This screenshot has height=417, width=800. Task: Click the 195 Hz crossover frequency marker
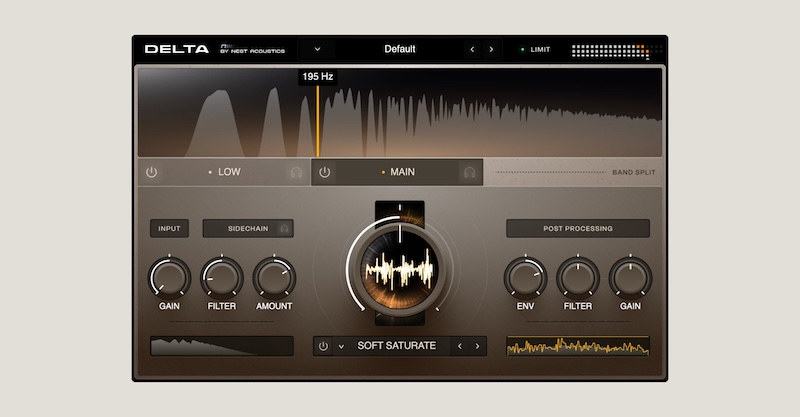click(x=318, y=77)
